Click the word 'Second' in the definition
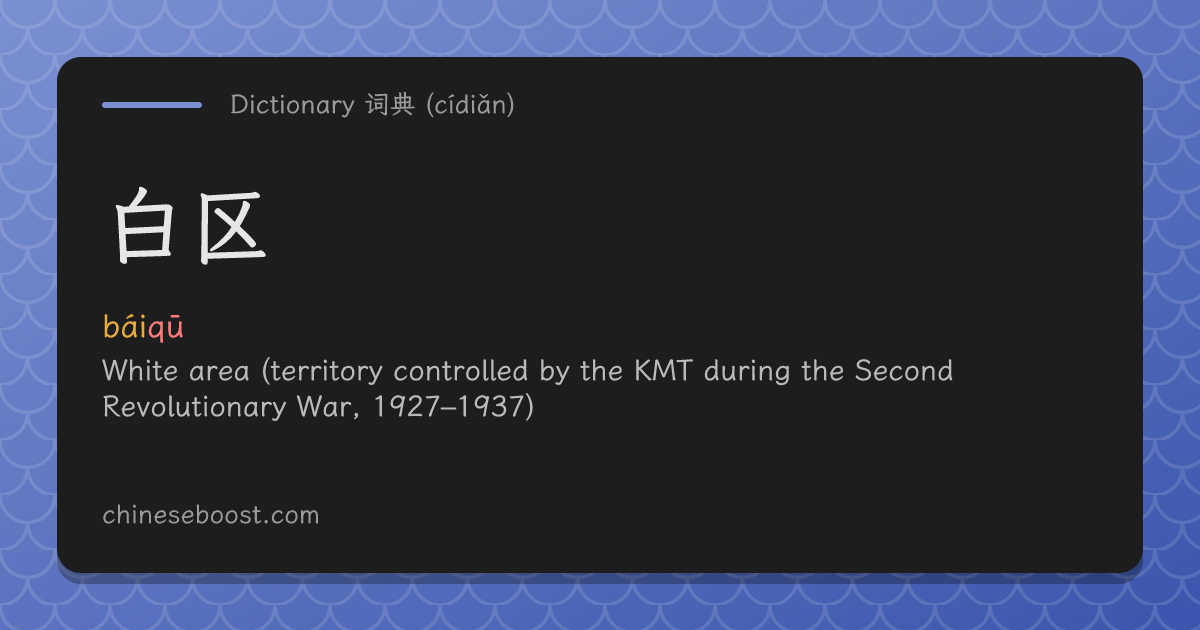The height and width of the screenshot is (630, 1200). click(903, 371)
